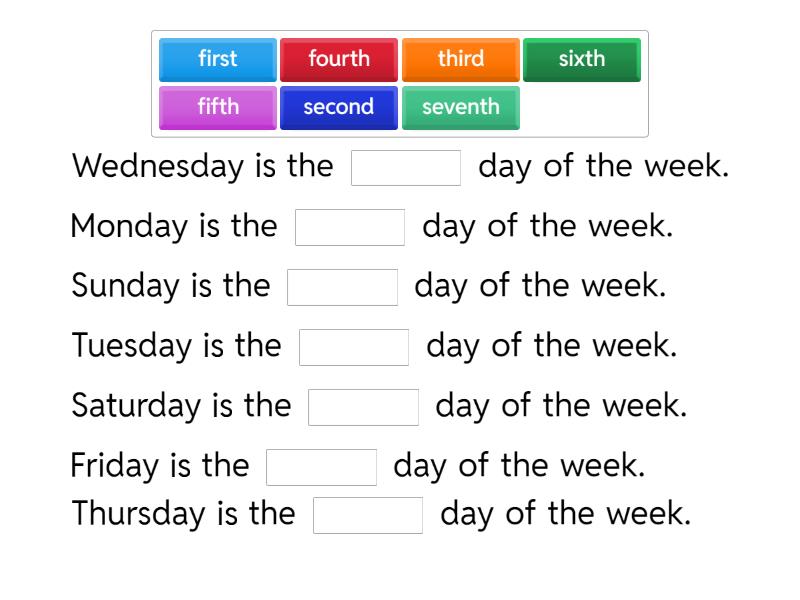Image resolution: width=800 pixels, height=600 pixels.
Task: Select the orange 'third' word tile
Action: [x=461, y=59]
